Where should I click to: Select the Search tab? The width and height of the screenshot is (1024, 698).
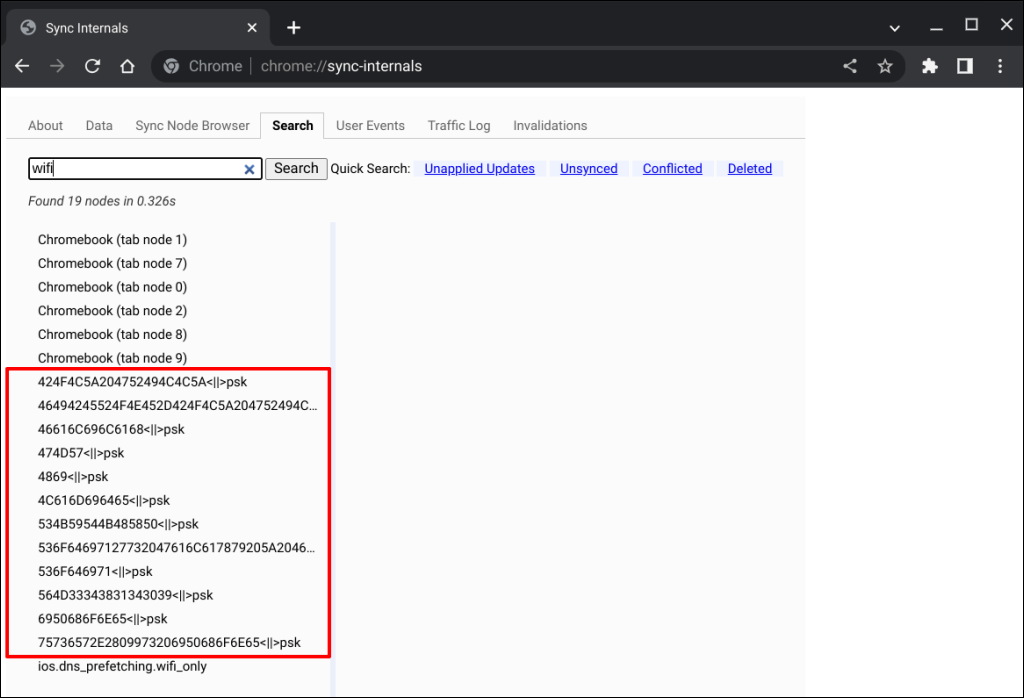coord(293,125)
